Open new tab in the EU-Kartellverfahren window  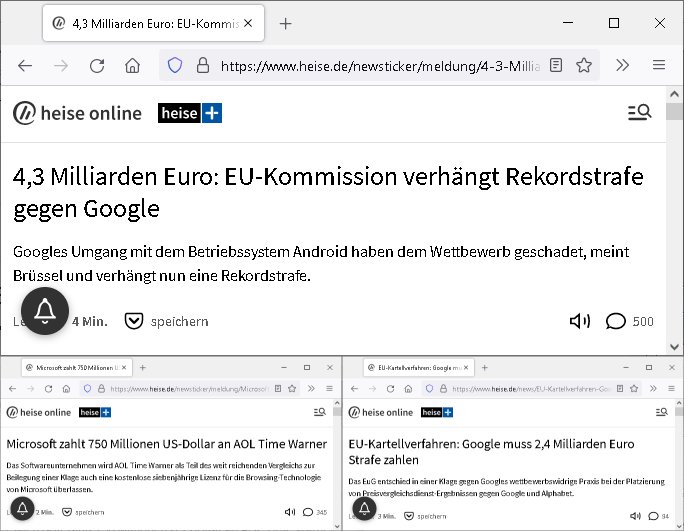tap(485, 368)
